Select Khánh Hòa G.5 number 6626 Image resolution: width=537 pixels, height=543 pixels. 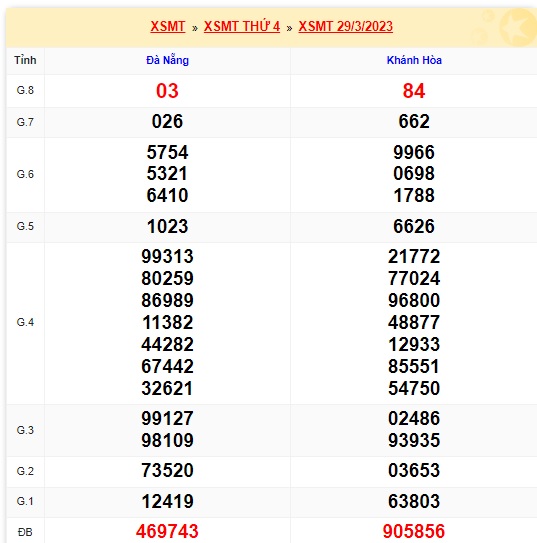pos(414,226)
